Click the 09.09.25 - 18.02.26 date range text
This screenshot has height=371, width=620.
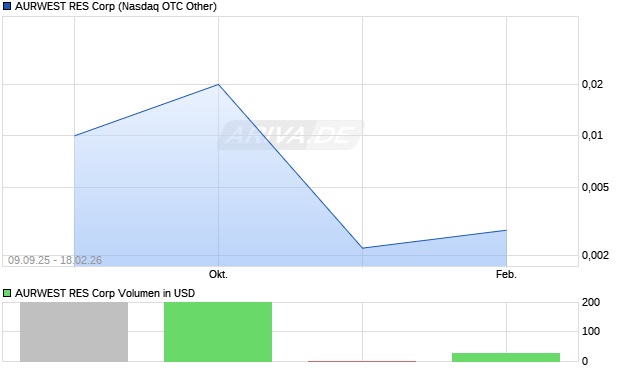(x=55, y=260)
